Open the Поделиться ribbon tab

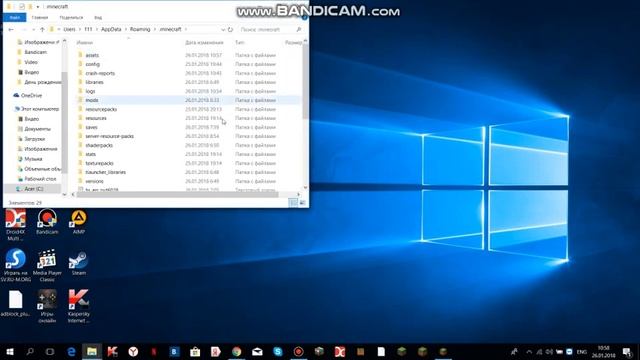pyautogui.click(x=71, y=18)
